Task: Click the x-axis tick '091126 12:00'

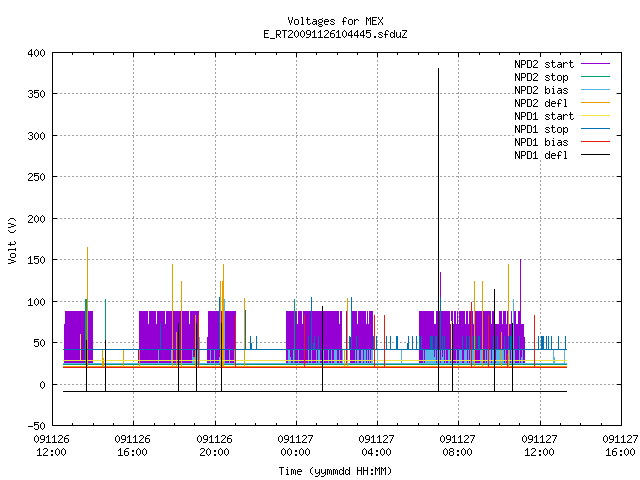Action: [51, 446]
